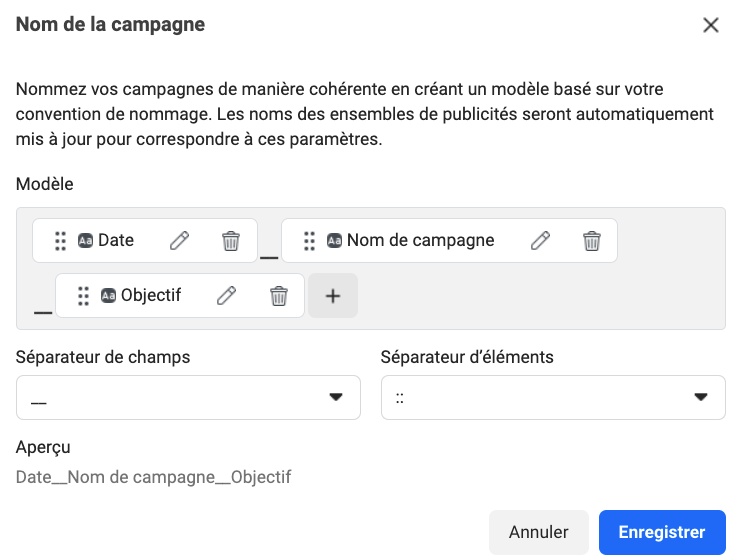Viewport: 740px width, 560px height.
Task: Close the Nom de la campagne dialog
Action: click(x=711, y=25)
